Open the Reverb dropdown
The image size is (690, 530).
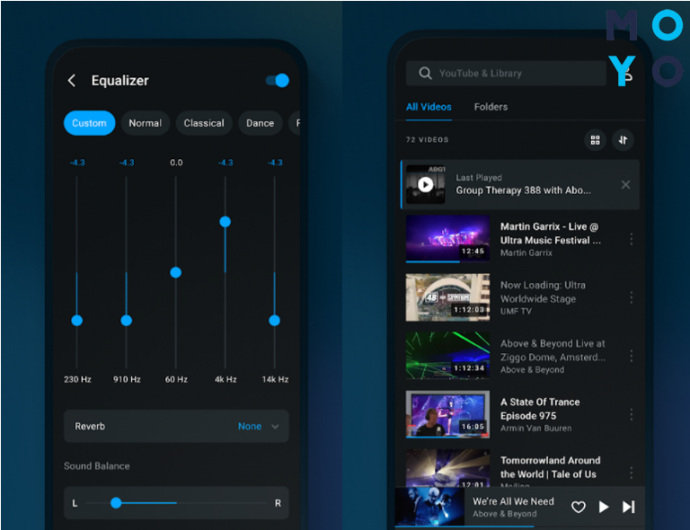coord(176,426)
